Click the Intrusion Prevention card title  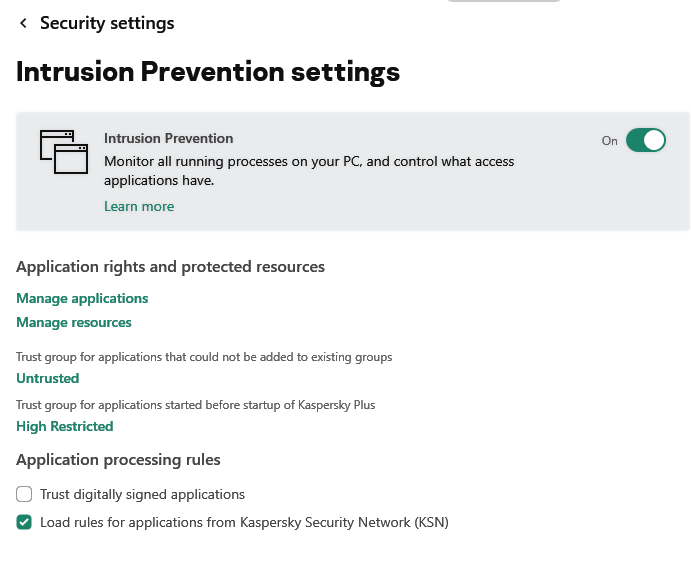[169, 138]
